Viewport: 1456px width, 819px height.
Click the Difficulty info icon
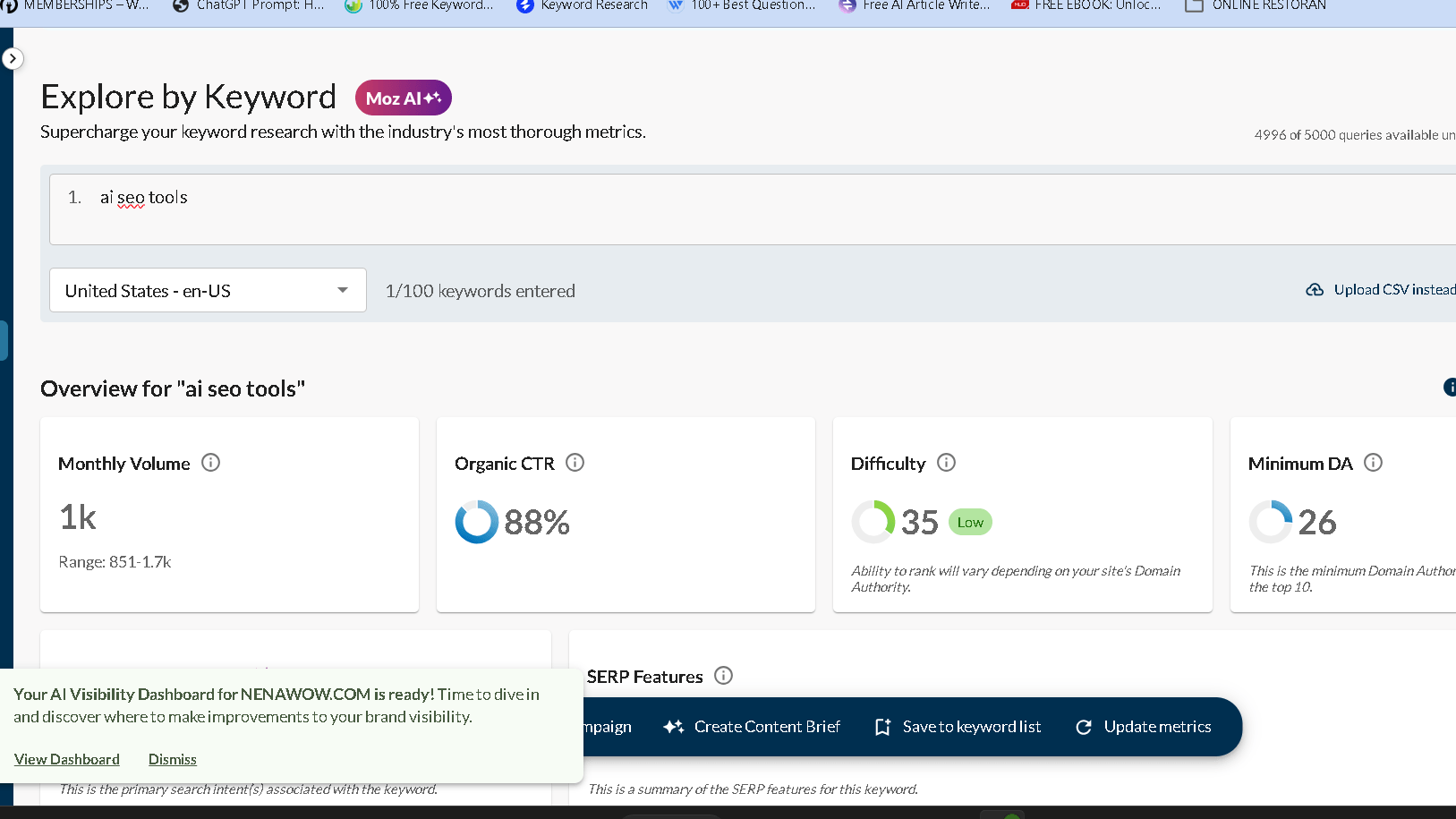click(x=946, y=463)
